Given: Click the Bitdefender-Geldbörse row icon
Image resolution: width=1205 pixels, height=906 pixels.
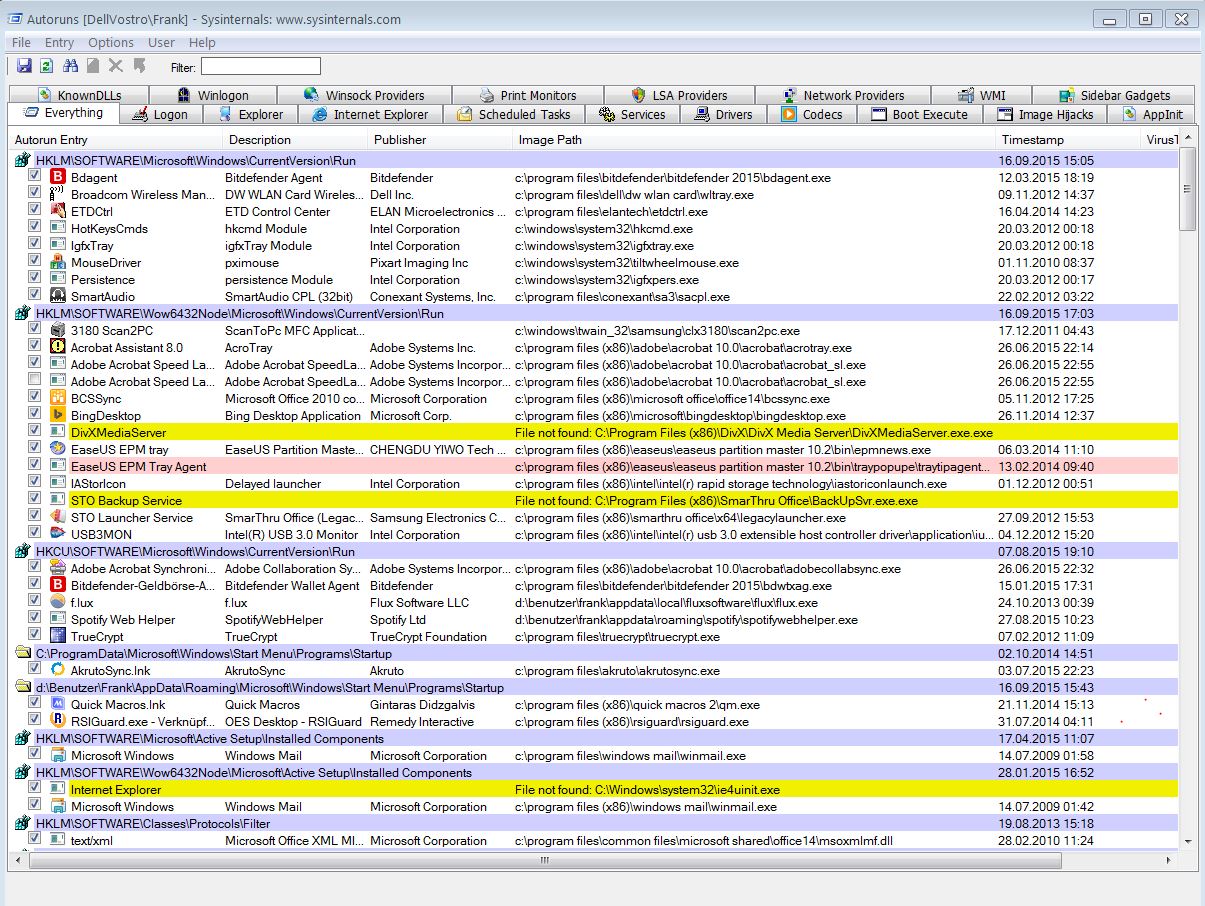Looking at the screenshot, I should pos(58,586).
